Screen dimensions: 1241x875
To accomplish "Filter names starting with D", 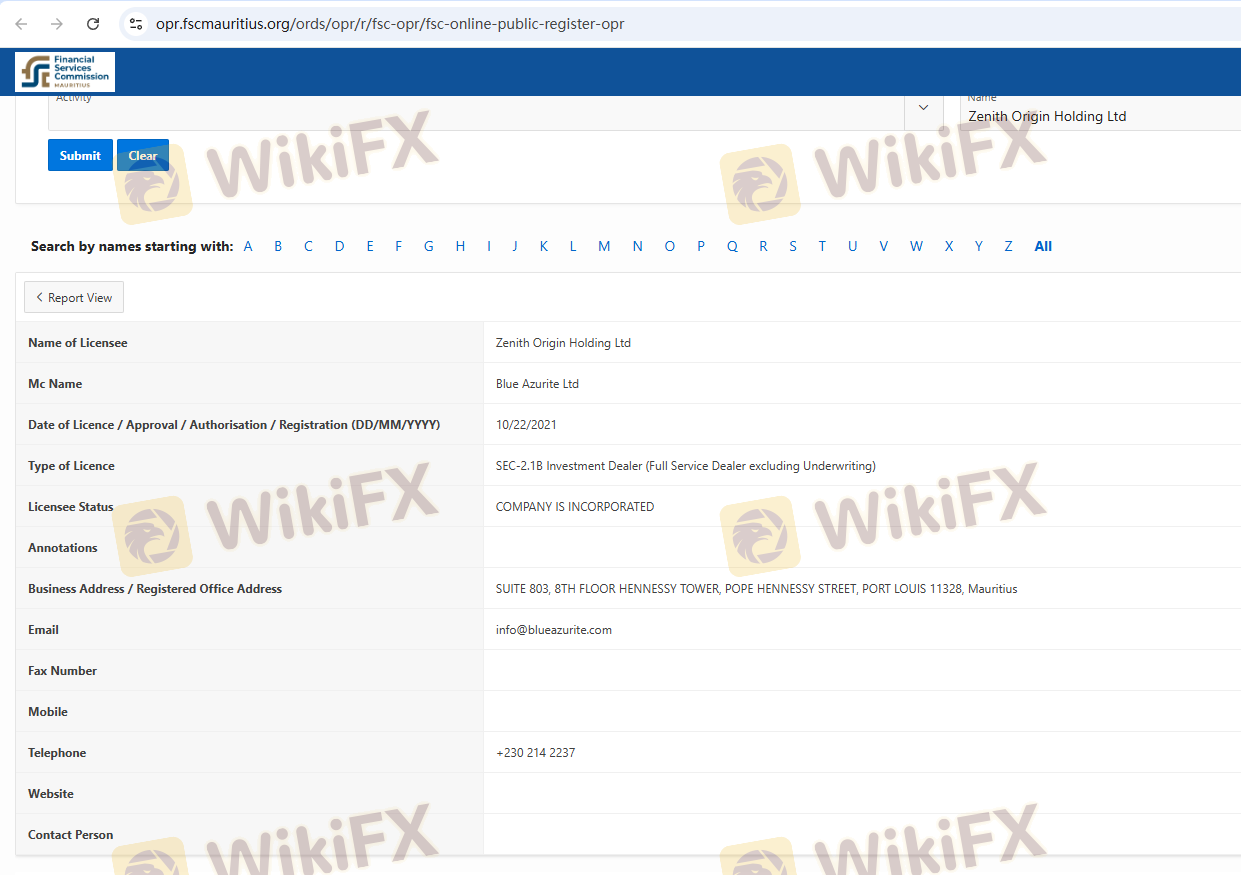I will [339, 246].
